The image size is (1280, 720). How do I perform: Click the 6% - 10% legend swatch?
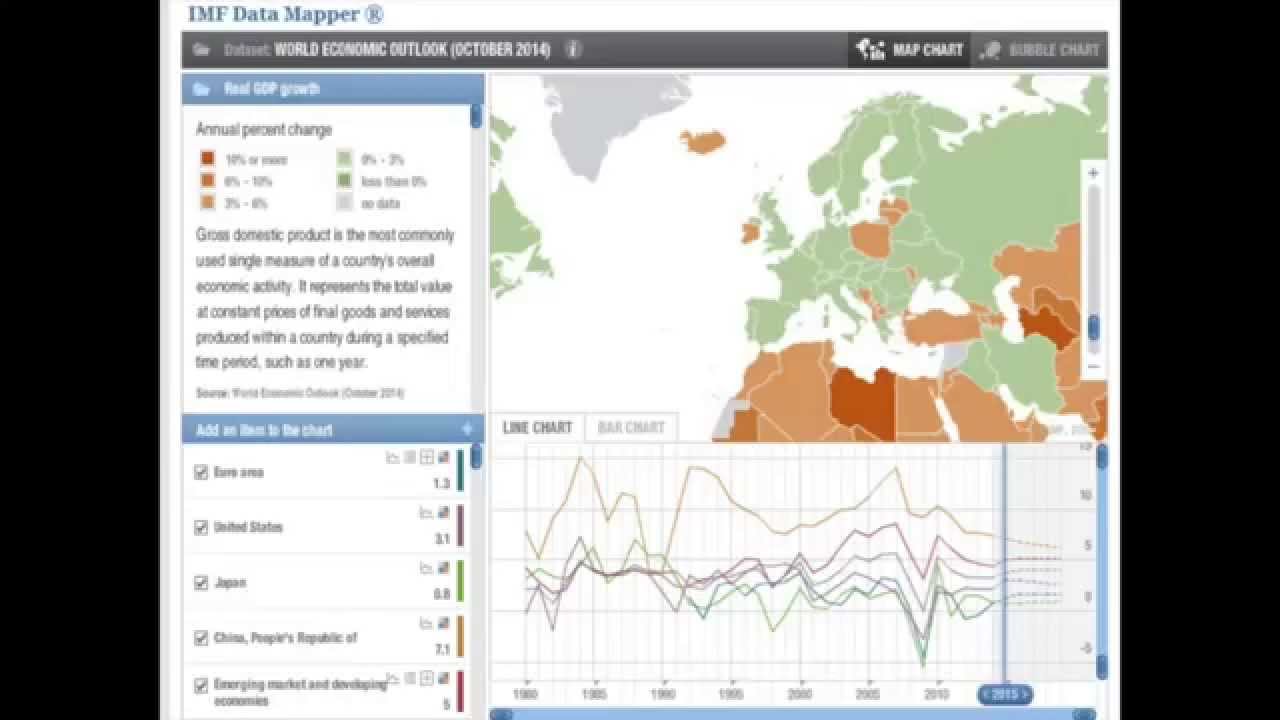coord(207,181)
